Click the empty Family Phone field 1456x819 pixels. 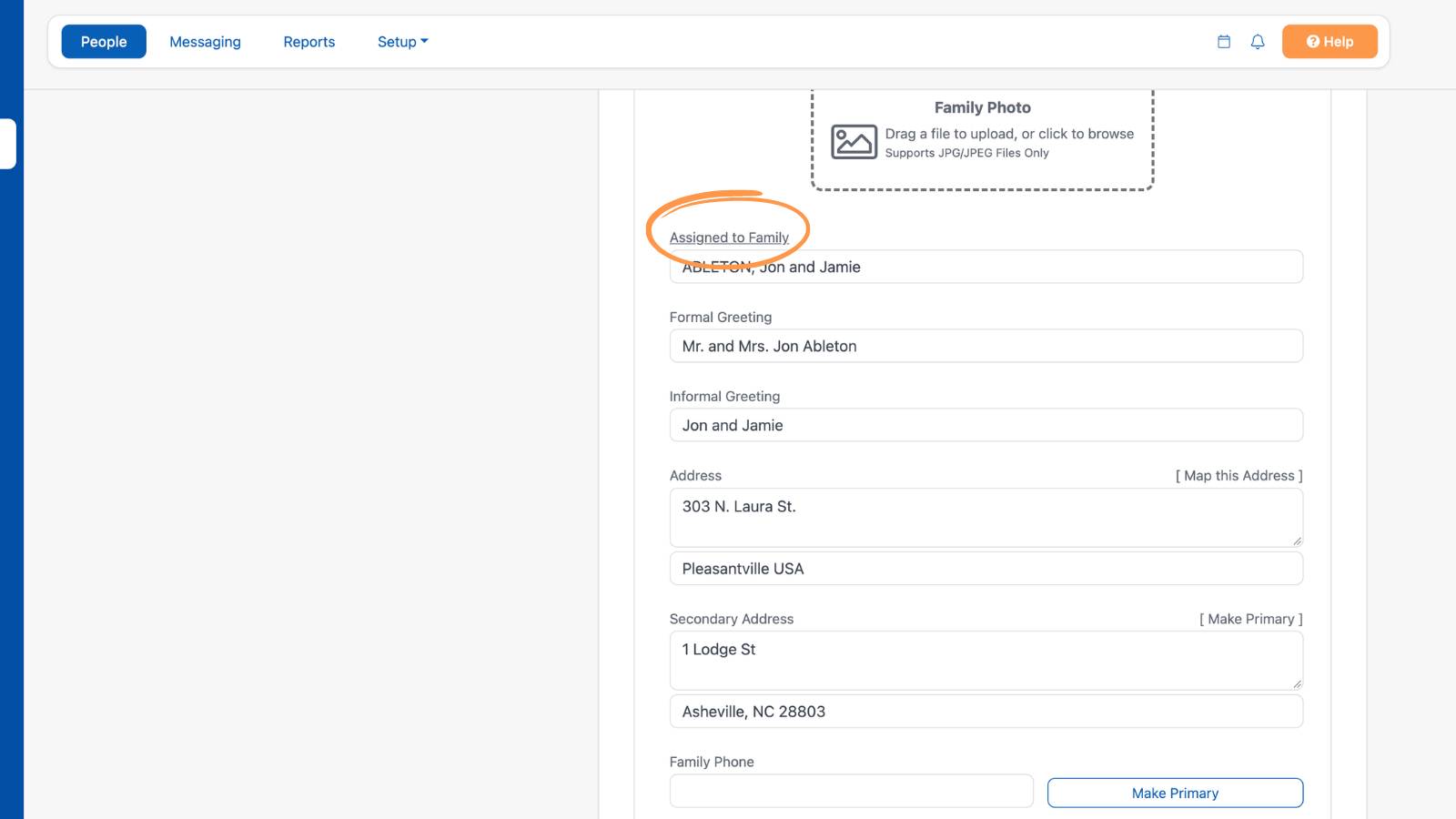pos(852,791)
